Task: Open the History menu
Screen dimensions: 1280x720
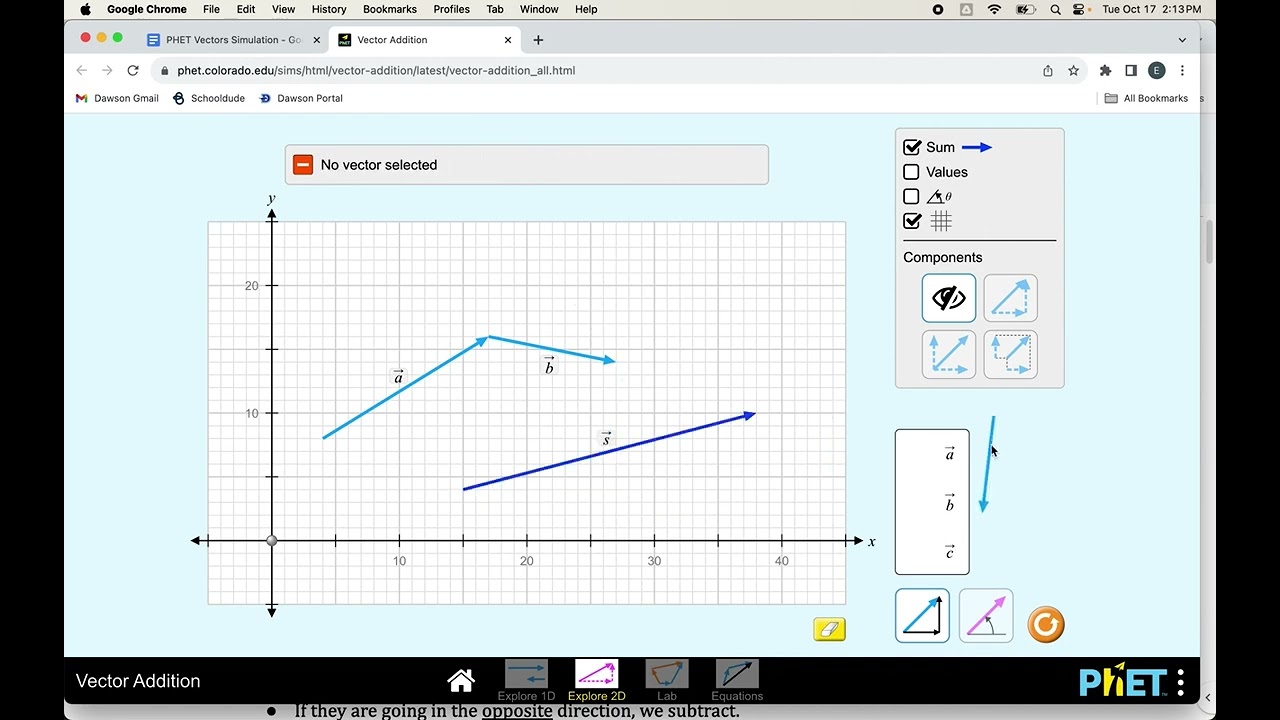Action: pos(329,9)
